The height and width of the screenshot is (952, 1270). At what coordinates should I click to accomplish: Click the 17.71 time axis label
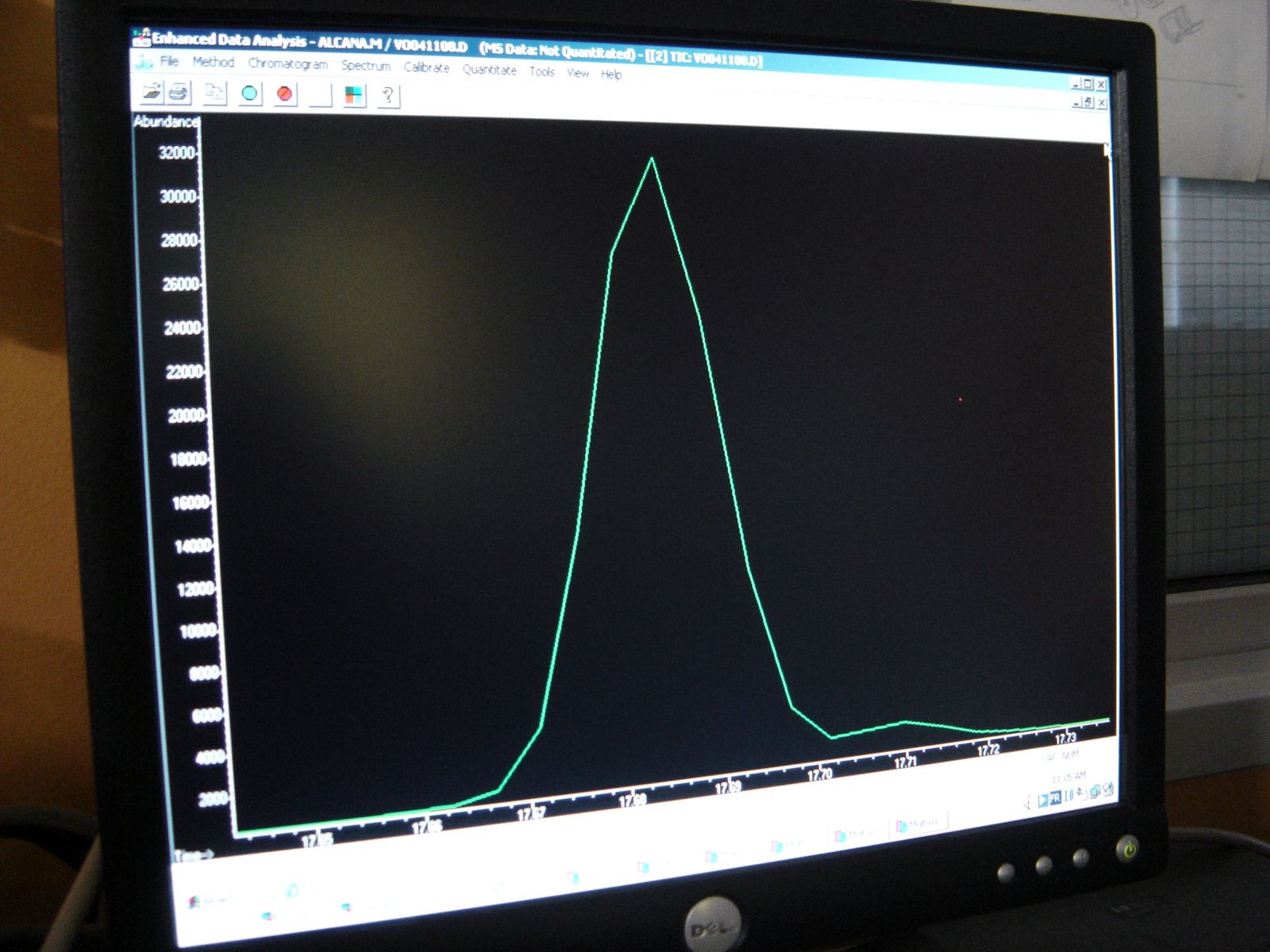tap(906, 762)
